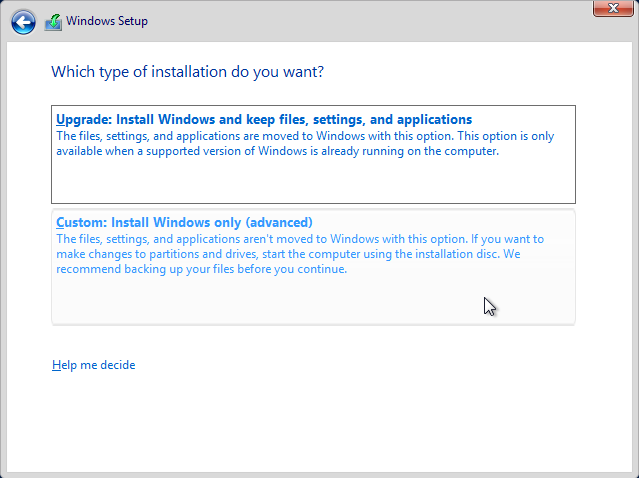
Task: Click the Windows Setup installer icon
Action: 53,22
